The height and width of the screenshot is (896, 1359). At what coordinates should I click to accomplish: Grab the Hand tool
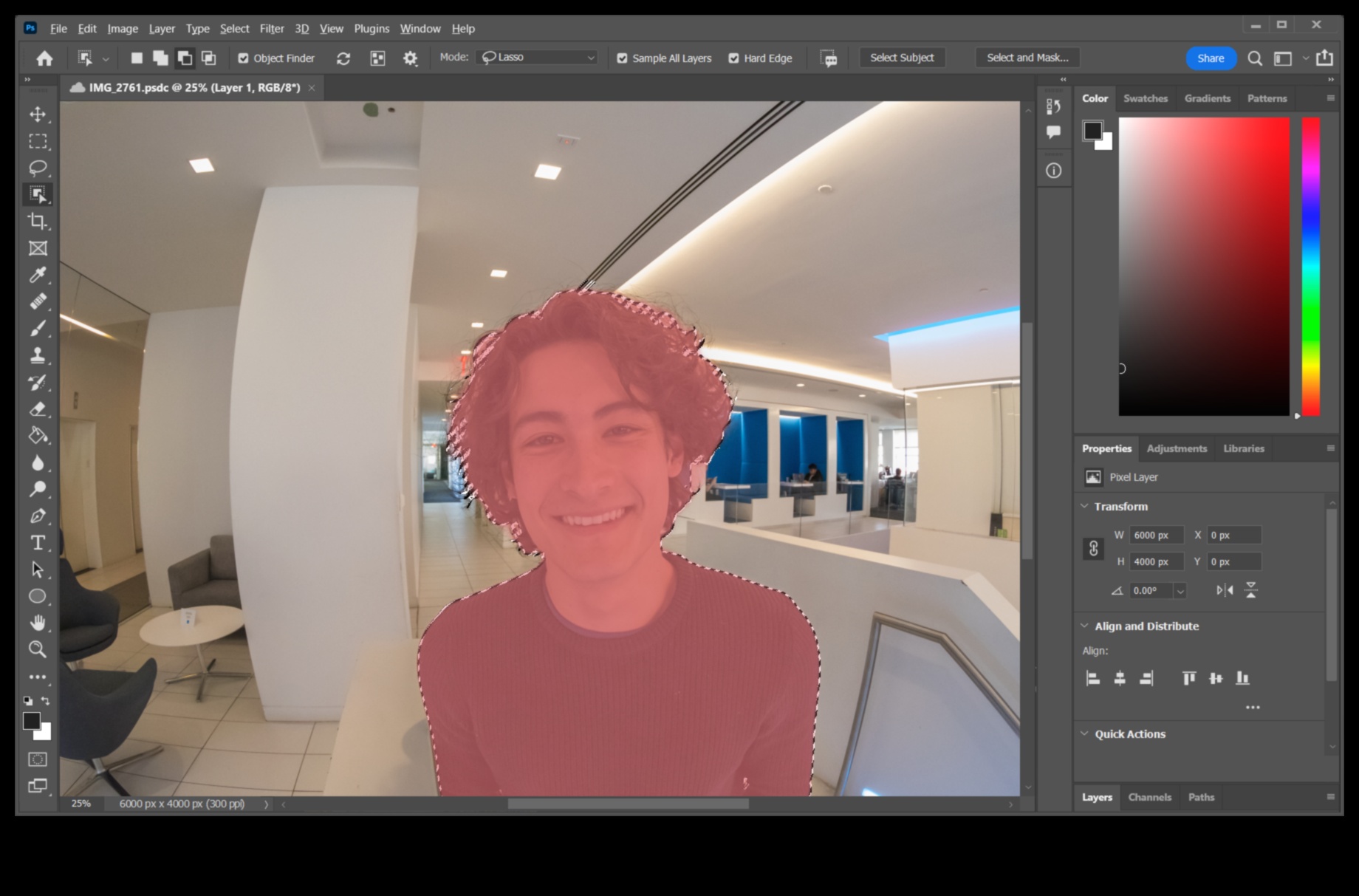tap(38, 623)
